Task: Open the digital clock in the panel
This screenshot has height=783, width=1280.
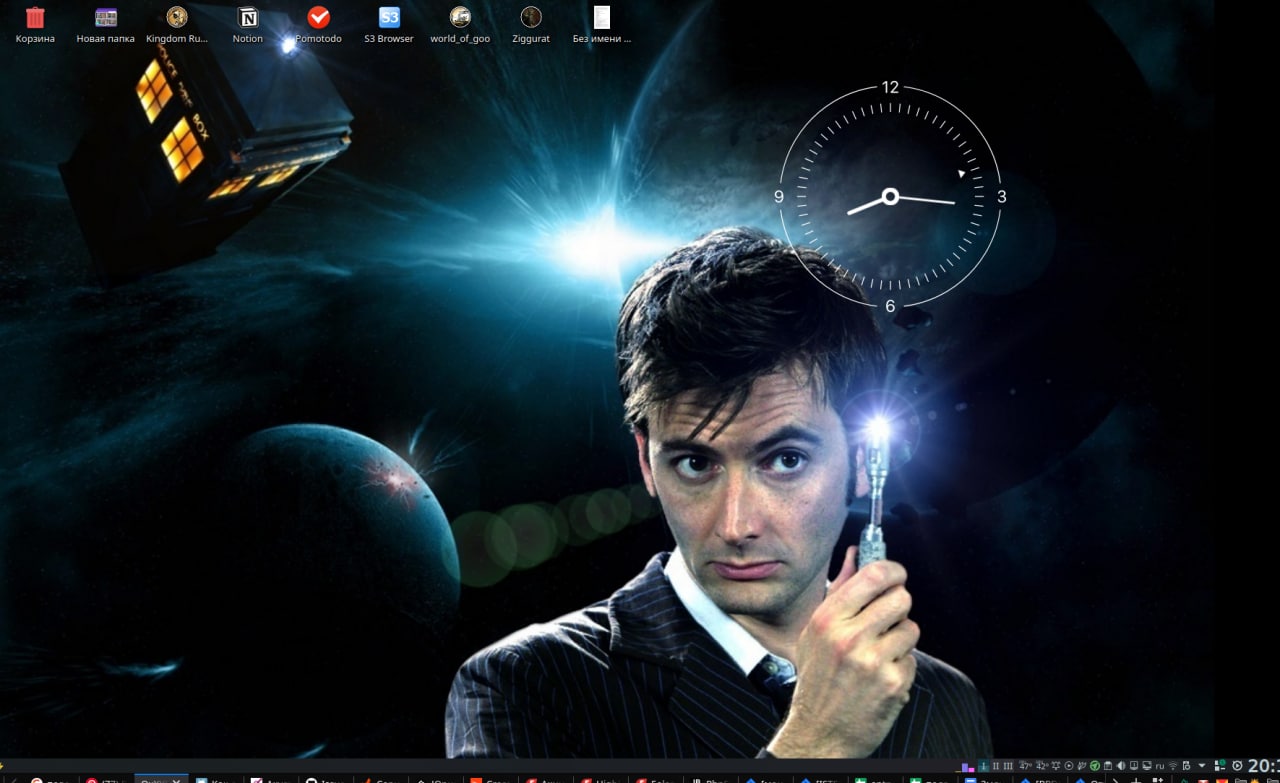Action: (x=1263, y=766)
